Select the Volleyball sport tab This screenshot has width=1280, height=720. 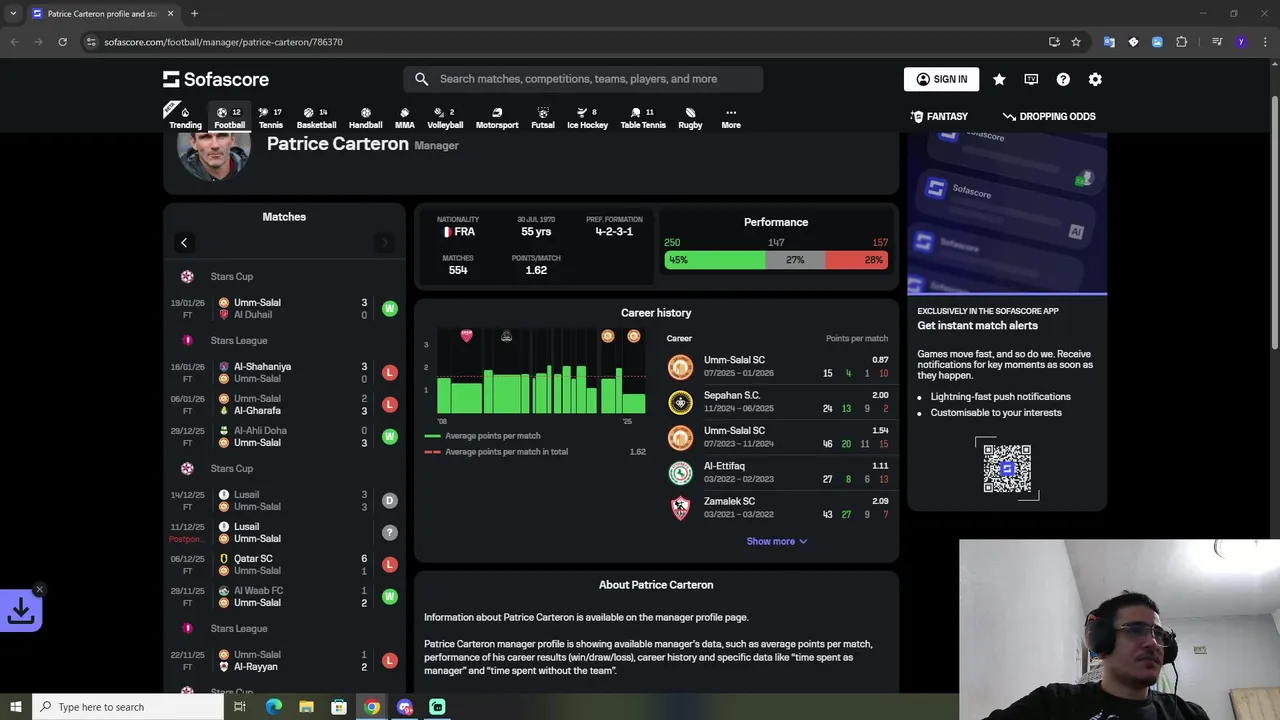coord(445,117)
